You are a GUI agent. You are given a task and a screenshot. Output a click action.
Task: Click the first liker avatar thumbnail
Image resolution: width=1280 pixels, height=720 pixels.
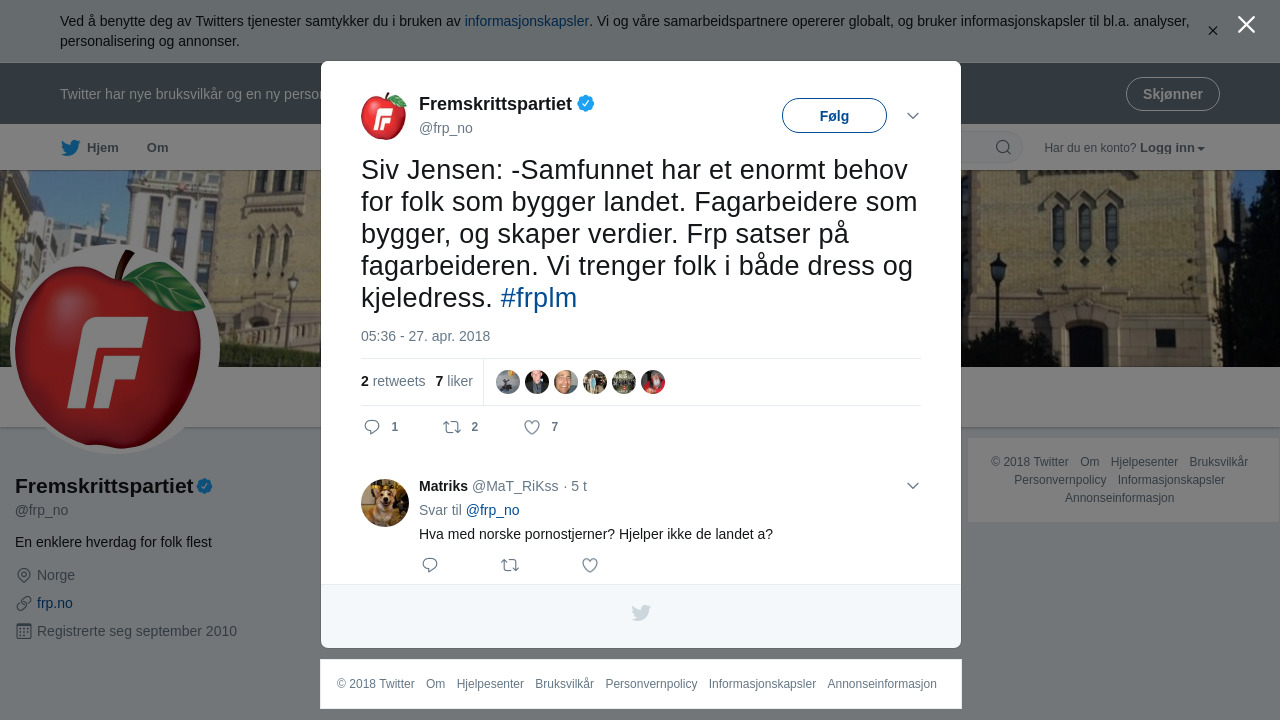point(508,382)
